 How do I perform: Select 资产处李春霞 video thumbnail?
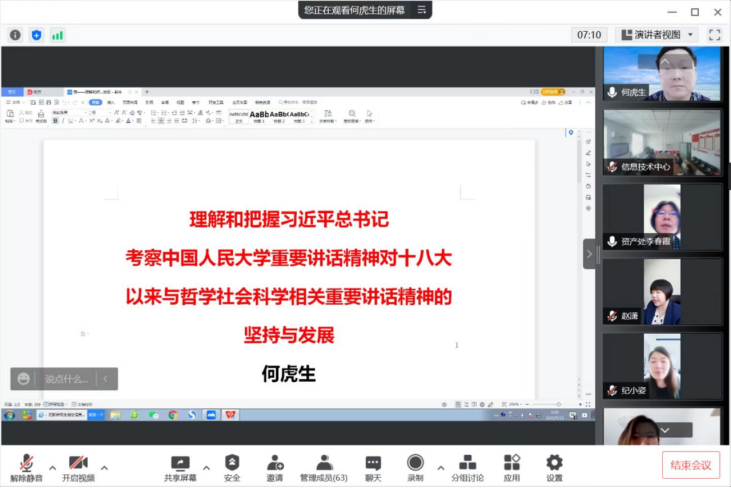coord(662,217)
